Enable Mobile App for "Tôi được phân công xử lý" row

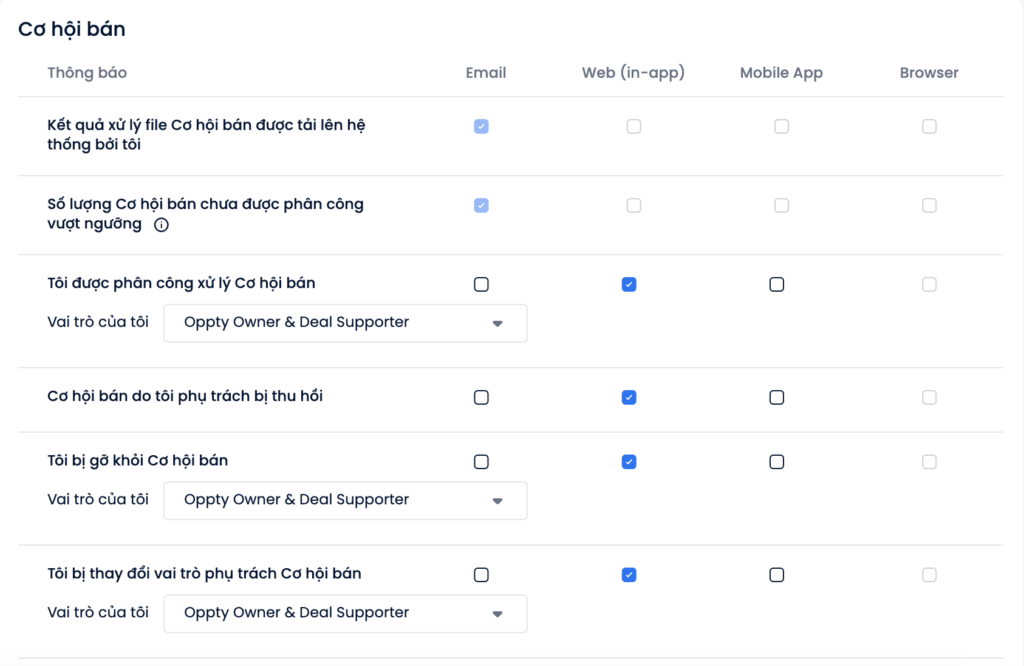[x=776, y=285]
